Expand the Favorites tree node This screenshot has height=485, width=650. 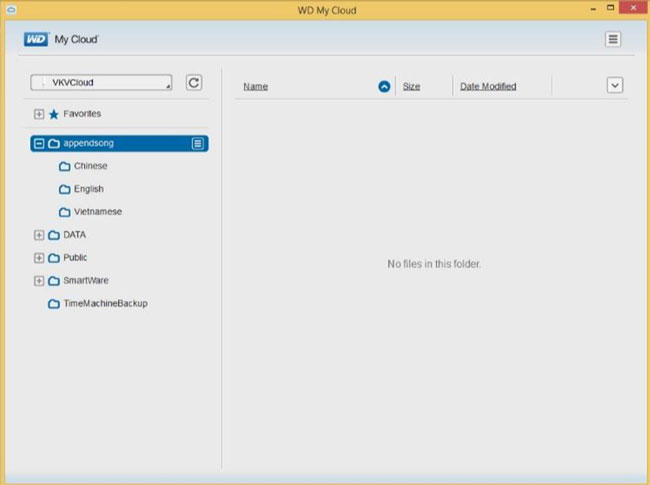click(x=39, y=114)
